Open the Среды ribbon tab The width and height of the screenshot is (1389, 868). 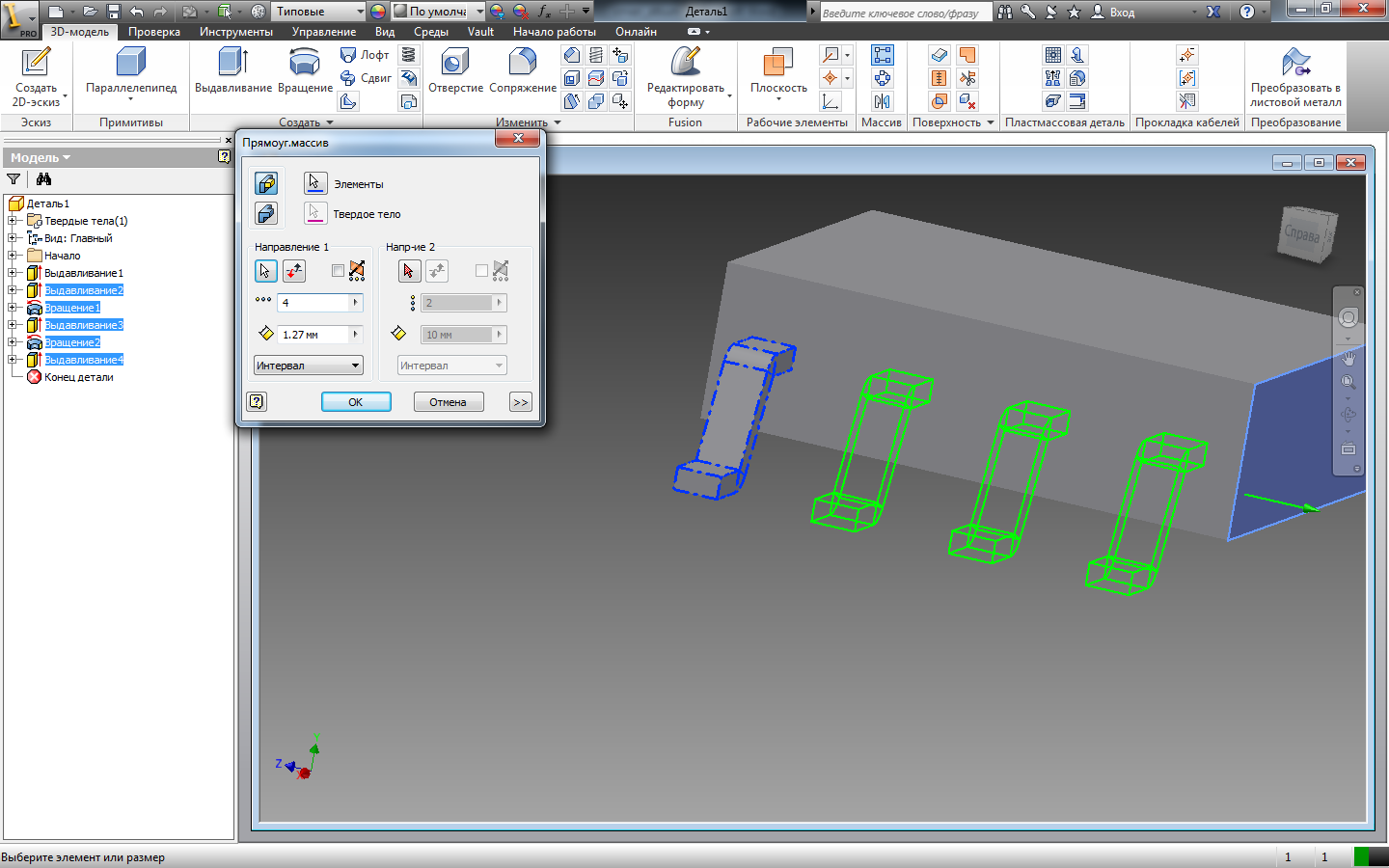click(x=431, y=32)
